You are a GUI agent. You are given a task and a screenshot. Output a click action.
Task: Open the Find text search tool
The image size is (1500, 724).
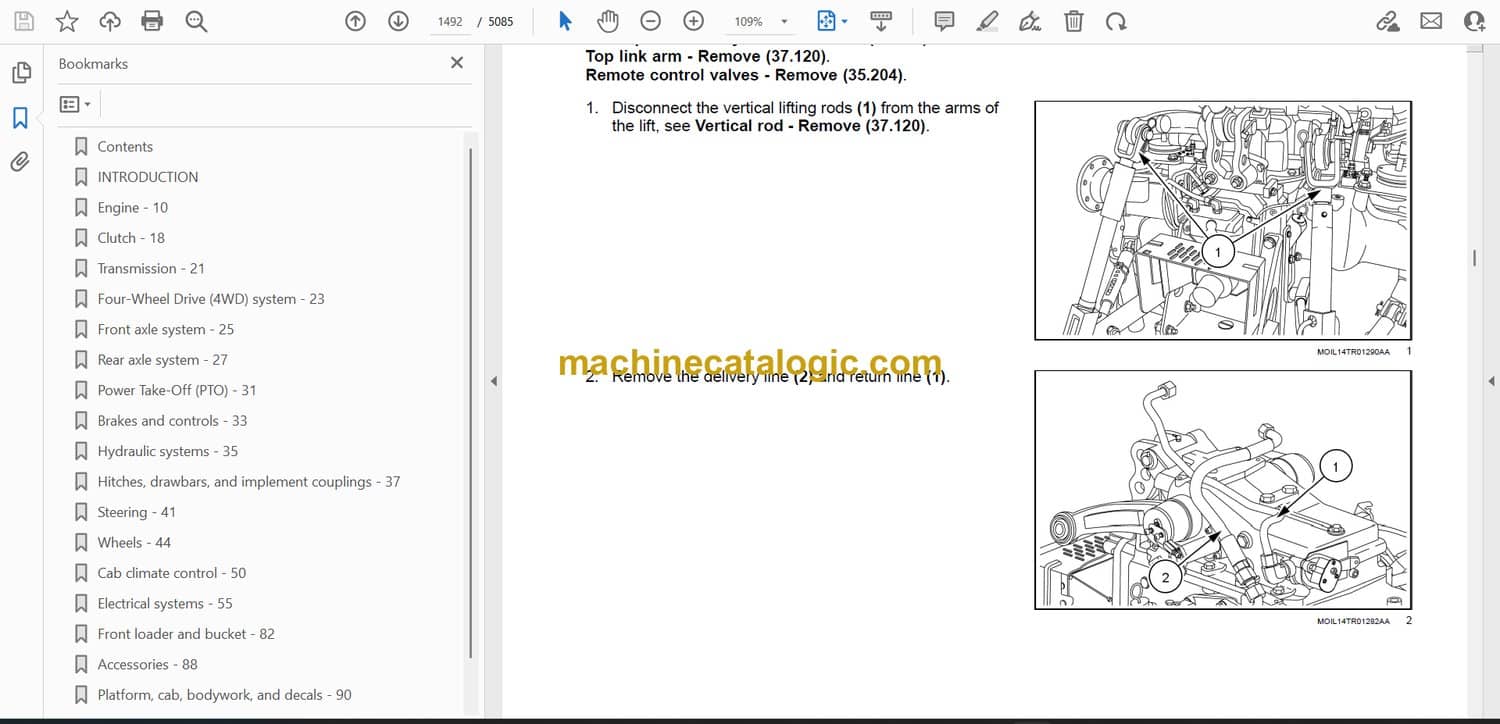tap(196, 21)
